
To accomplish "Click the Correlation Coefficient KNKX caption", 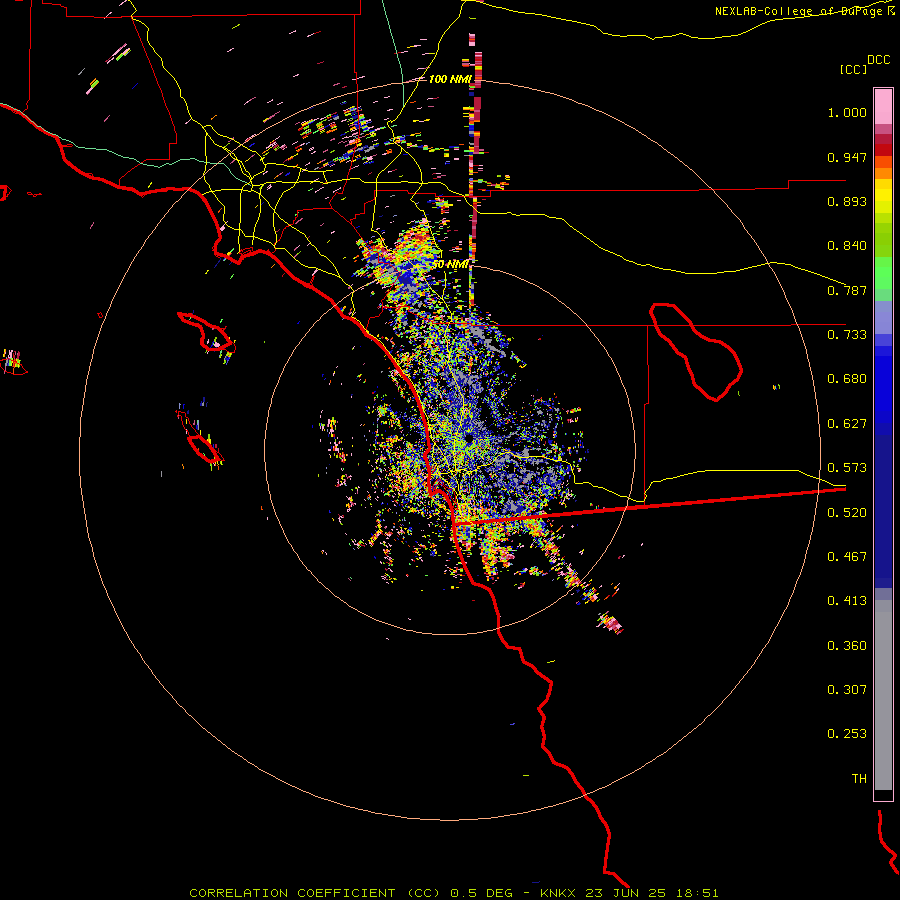I will [x=453, y=893].
